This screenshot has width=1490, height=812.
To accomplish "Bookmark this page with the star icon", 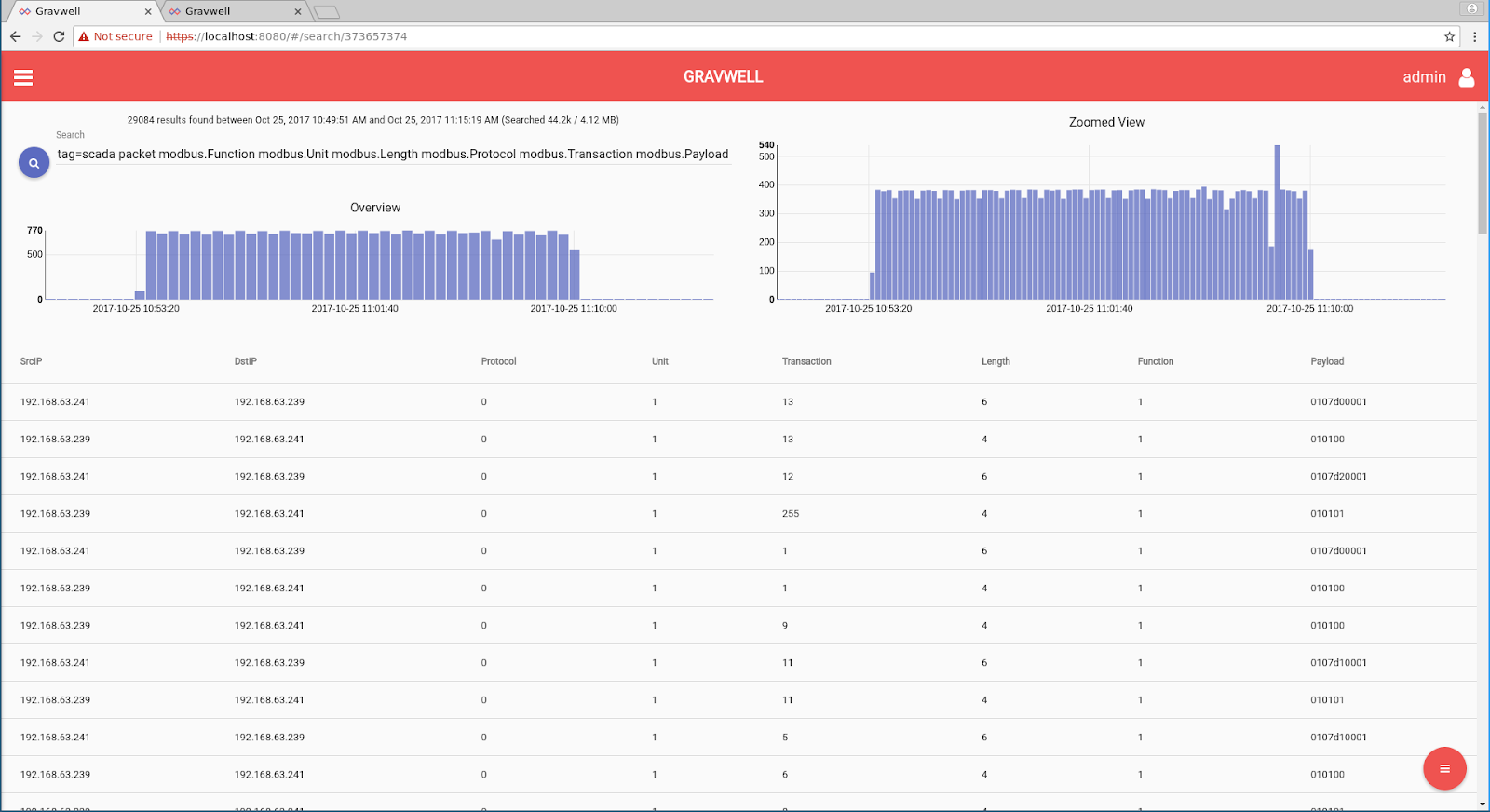I will point(1450,36).
